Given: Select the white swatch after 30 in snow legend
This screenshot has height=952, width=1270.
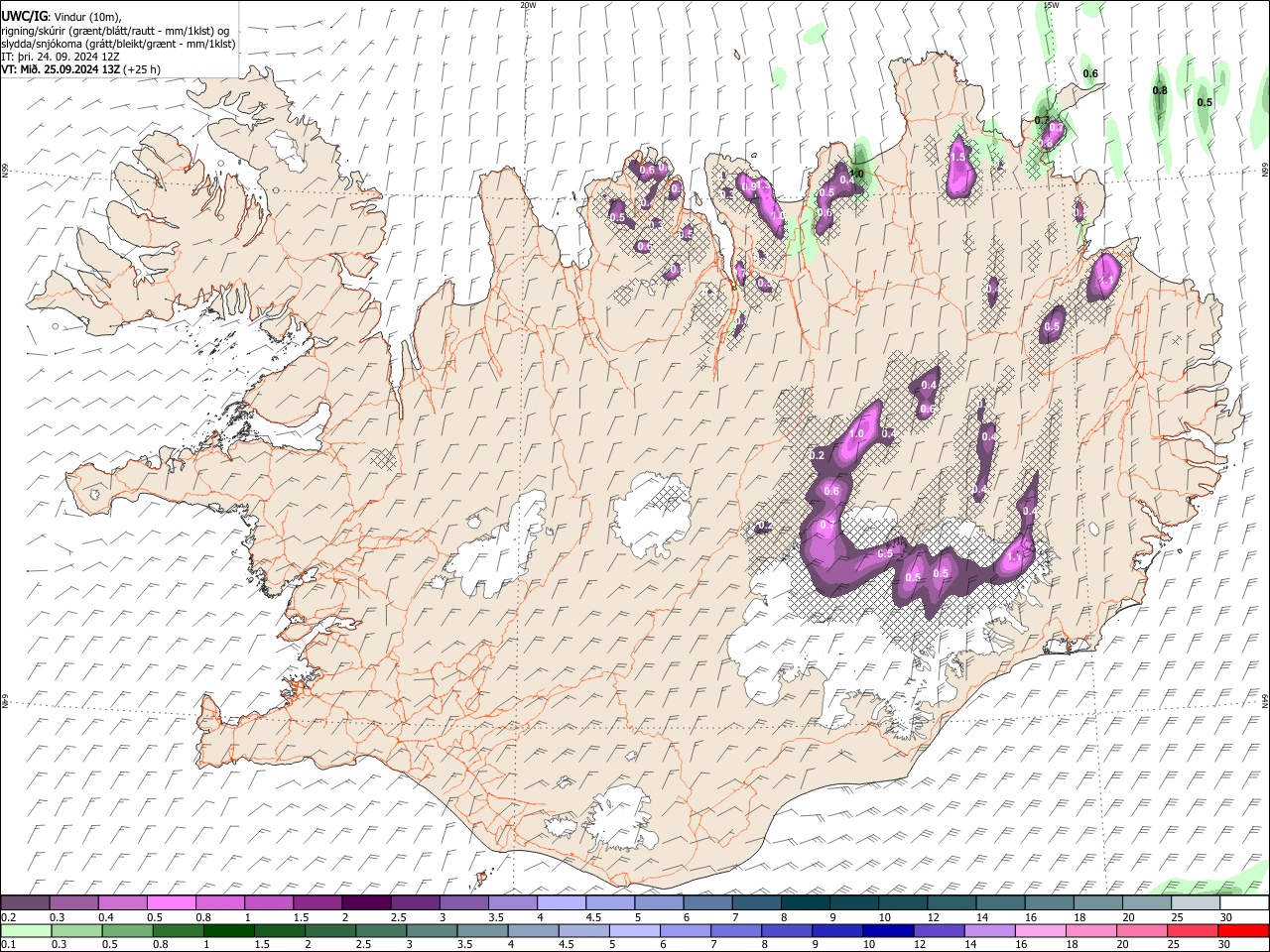Looking at the screenshot, I should pyautogui.click(x=1244, y=903).
